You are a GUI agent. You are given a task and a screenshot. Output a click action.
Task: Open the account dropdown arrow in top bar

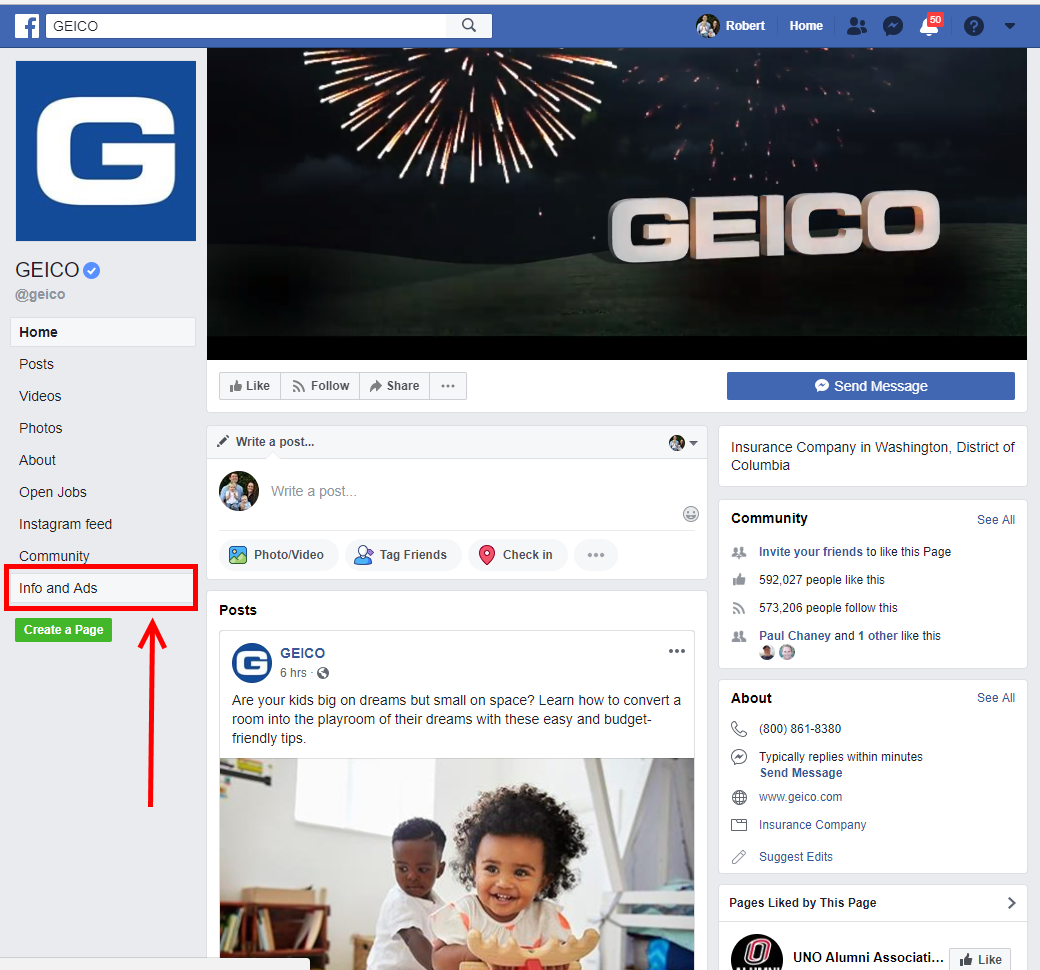[1010, 26]
